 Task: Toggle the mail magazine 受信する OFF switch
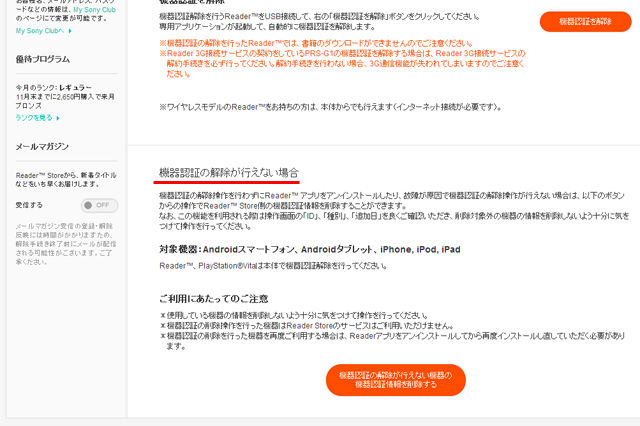point(99,205)
